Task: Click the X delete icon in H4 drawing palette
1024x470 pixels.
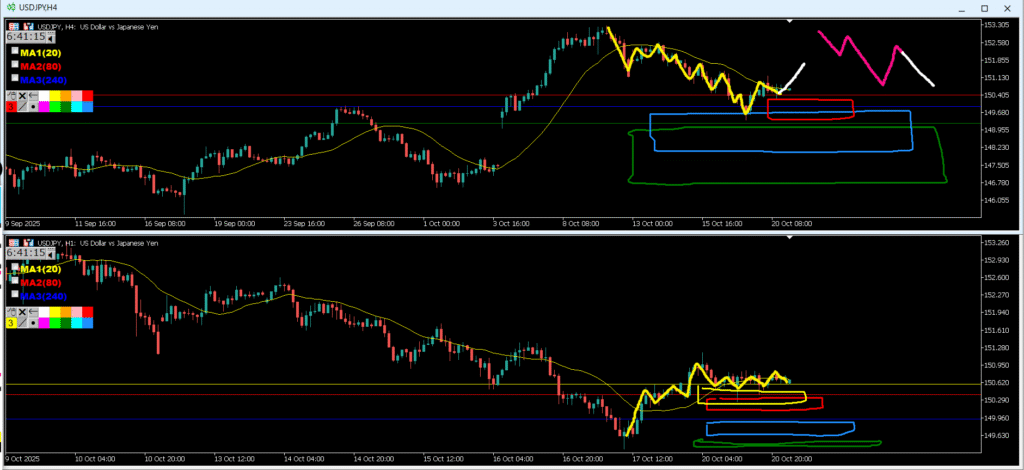Action: point(22,95)
